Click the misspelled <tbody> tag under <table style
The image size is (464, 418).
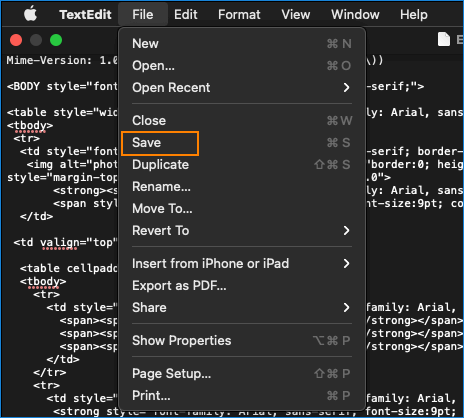pos(30,126)
